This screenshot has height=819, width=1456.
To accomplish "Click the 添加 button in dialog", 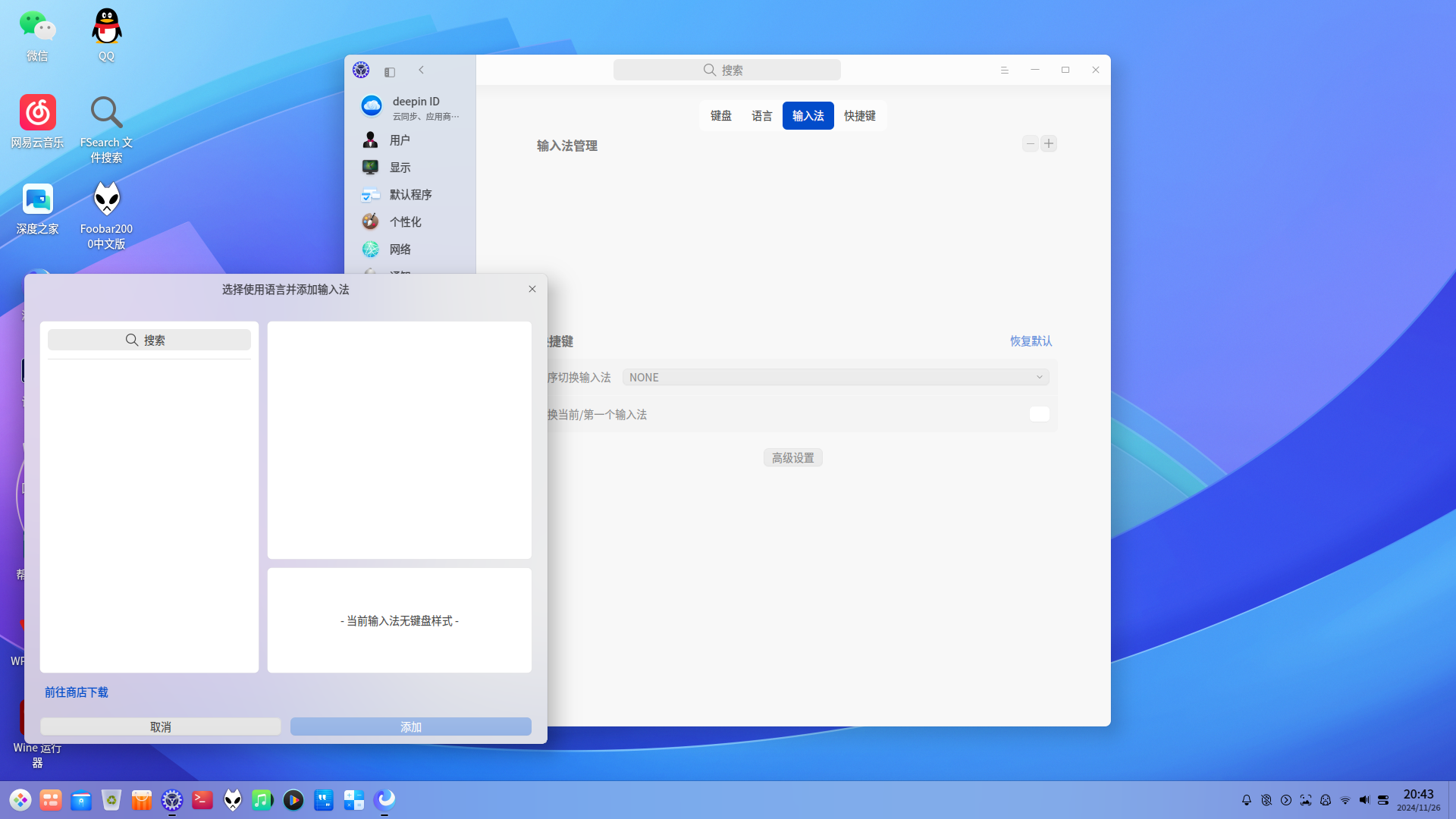I will click(x=411, y=726).
